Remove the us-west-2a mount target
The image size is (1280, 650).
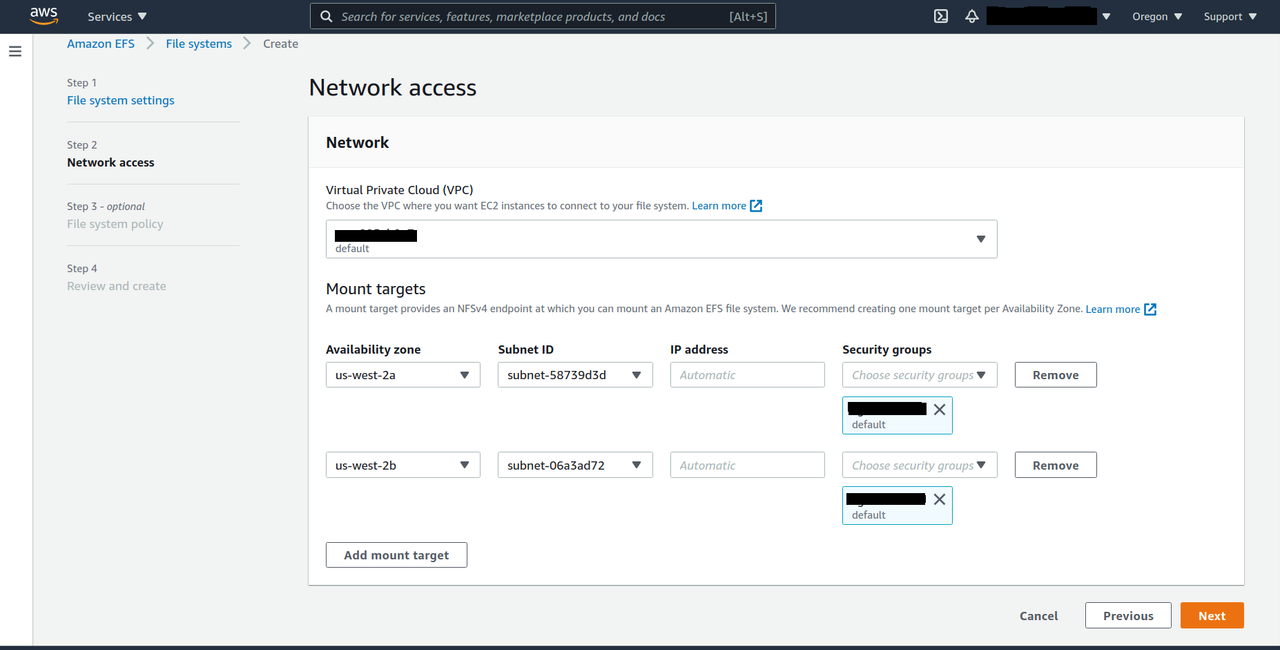(1056, 375)
